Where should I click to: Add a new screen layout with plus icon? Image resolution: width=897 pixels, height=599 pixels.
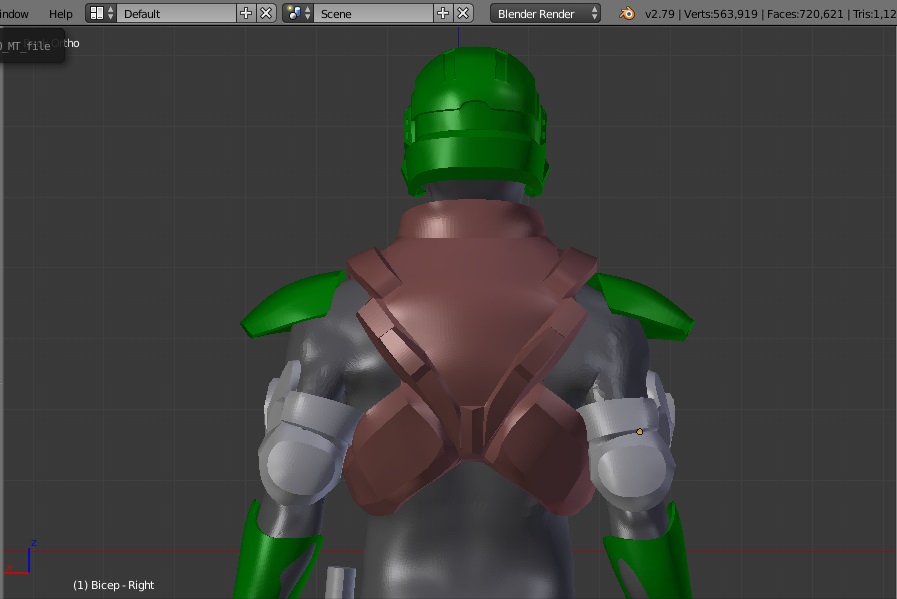(247, 14)
